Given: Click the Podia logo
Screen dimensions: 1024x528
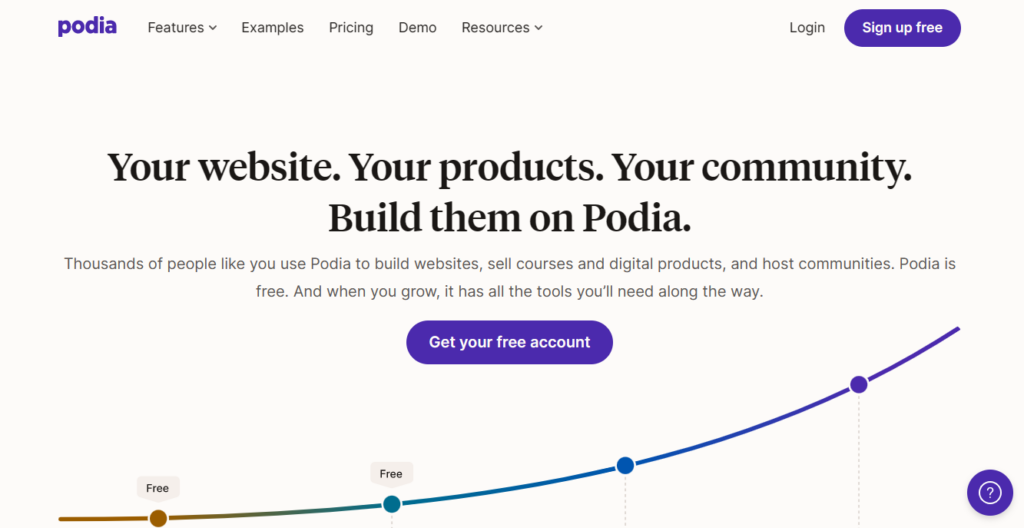Looking at the screenshot, I should [87, 27].
